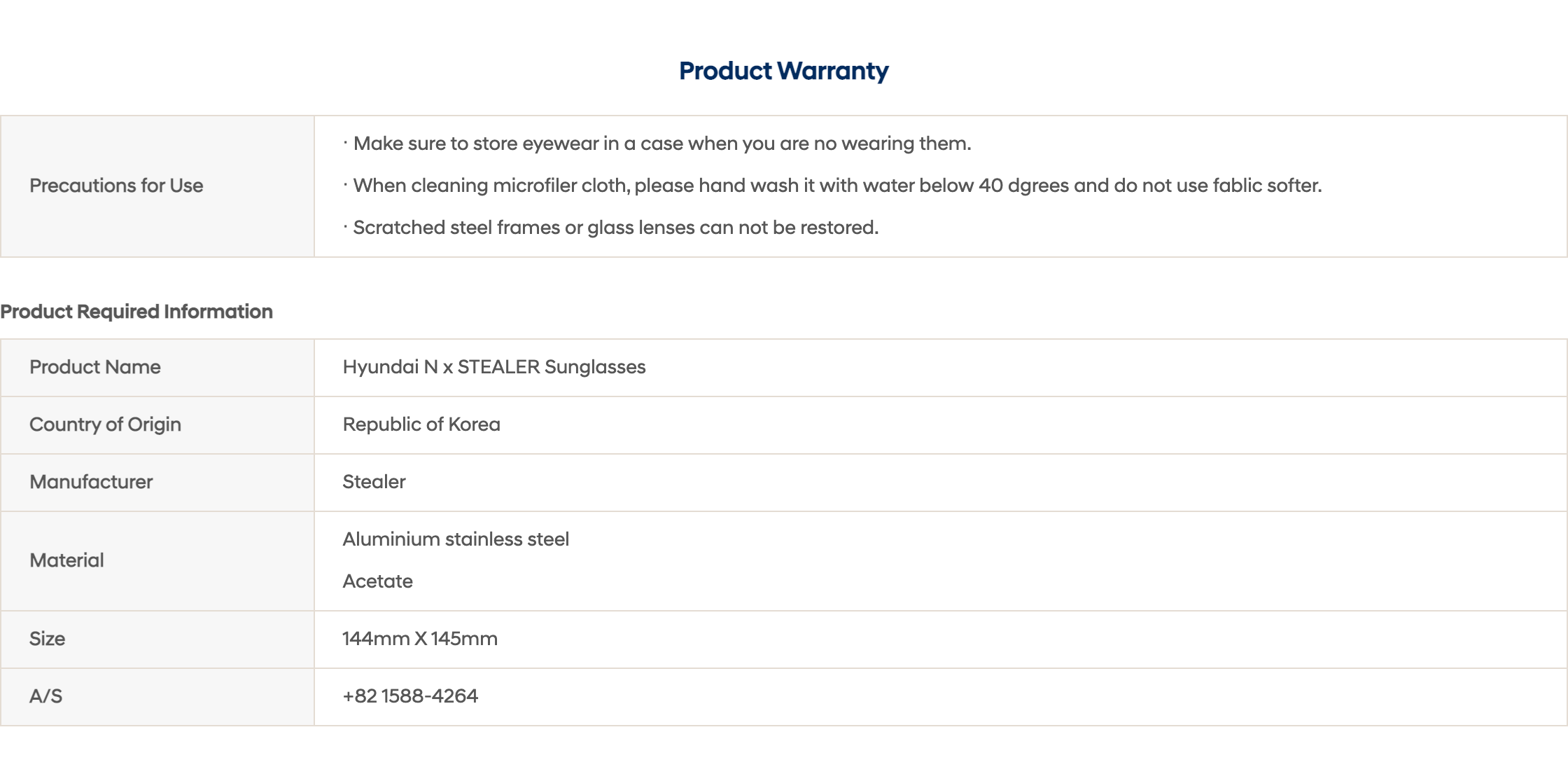This screenshot has width=1568, height=760.
Task: Click the Product Required Information heading
Action: pos(136,312)
